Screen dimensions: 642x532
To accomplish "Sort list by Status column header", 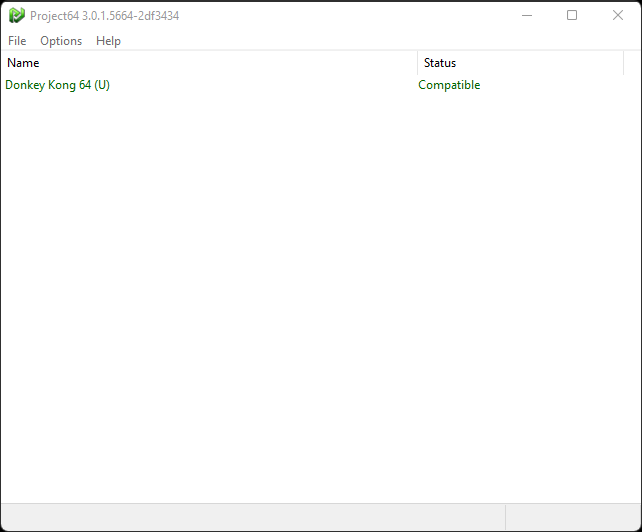I will coord(520,63).
